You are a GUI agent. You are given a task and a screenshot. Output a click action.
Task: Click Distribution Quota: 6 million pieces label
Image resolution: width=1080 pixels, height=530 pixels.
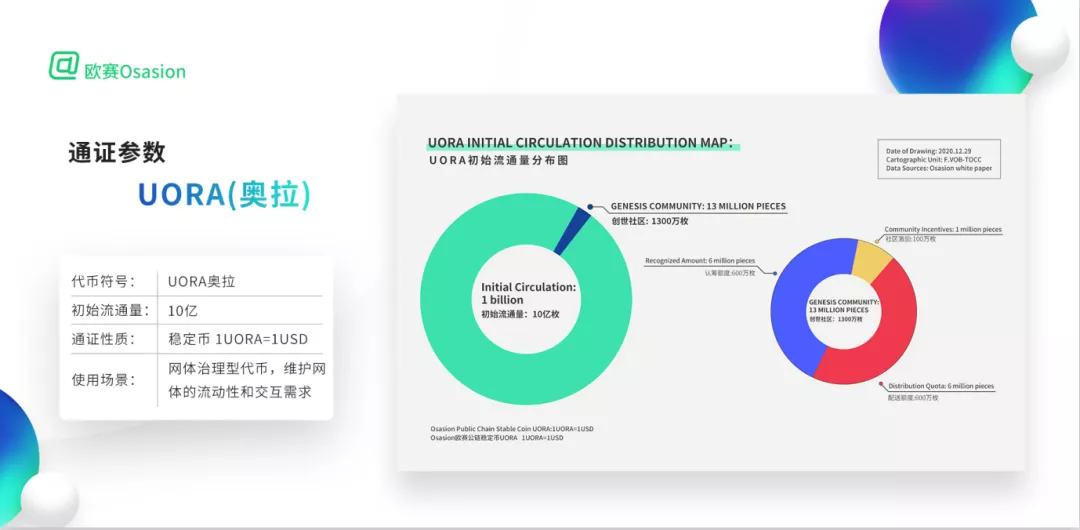pyautogui.click(x=941, y=386)
